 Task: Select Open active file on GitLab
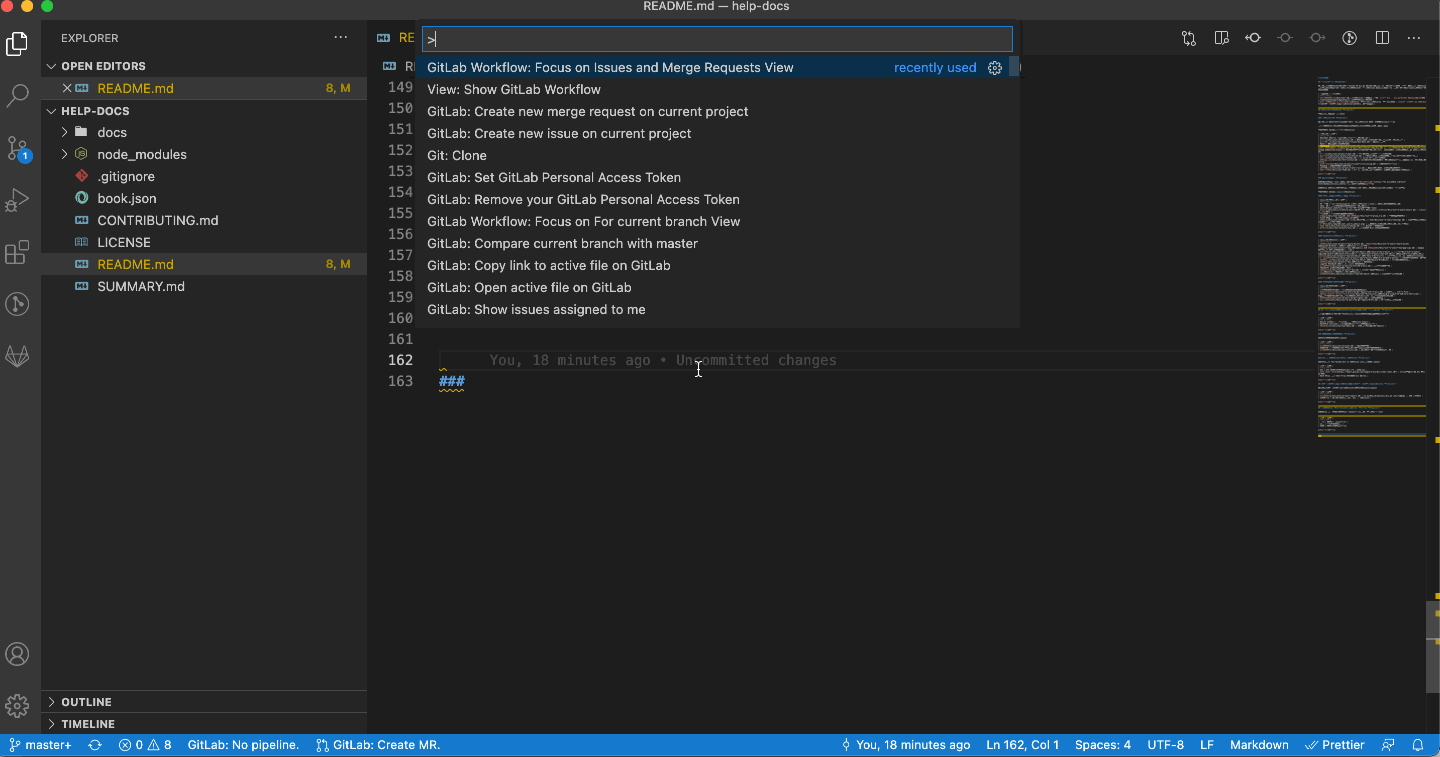[717, 288]
